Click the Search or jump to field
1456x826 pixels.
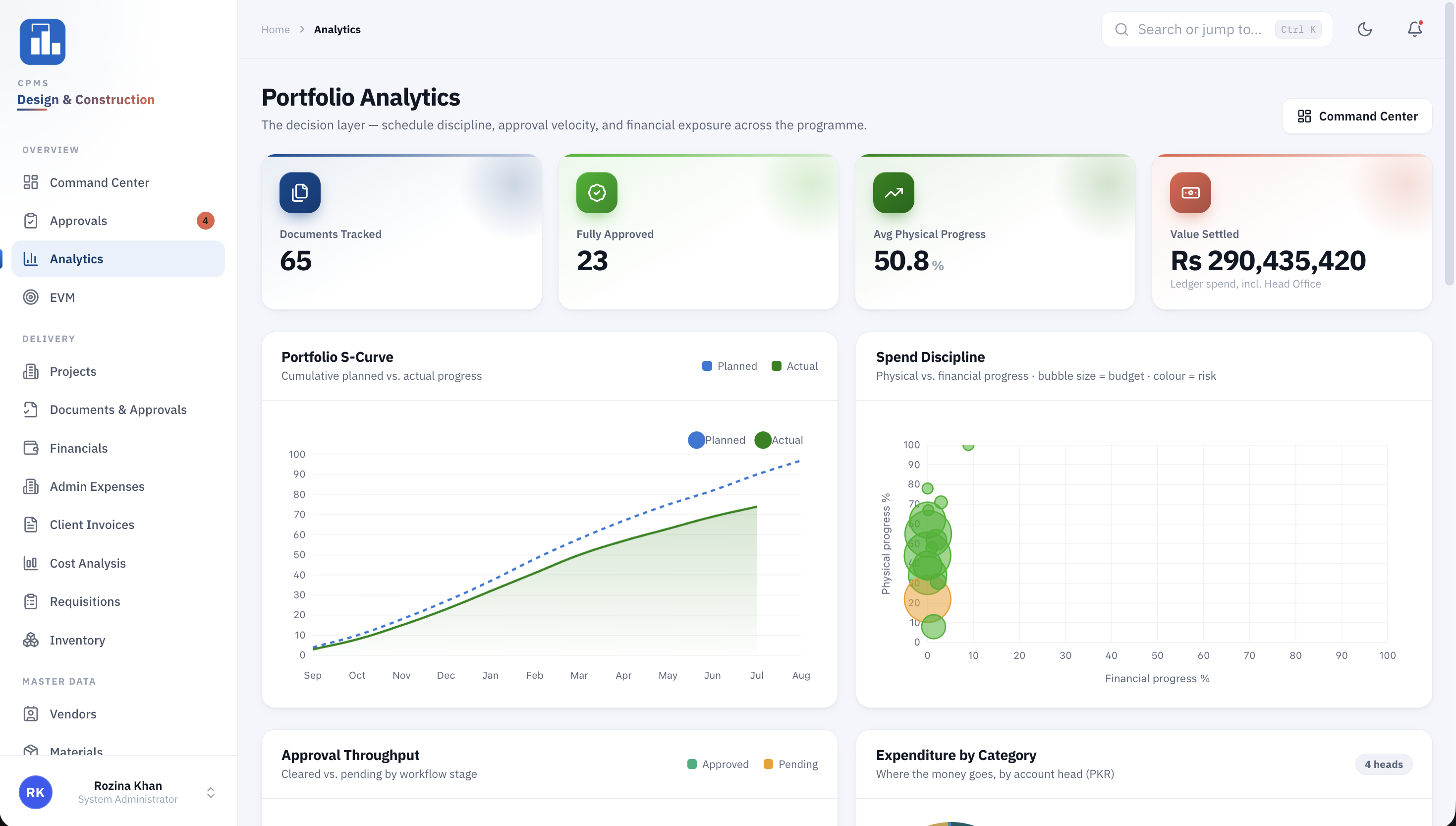[1217, 29]
